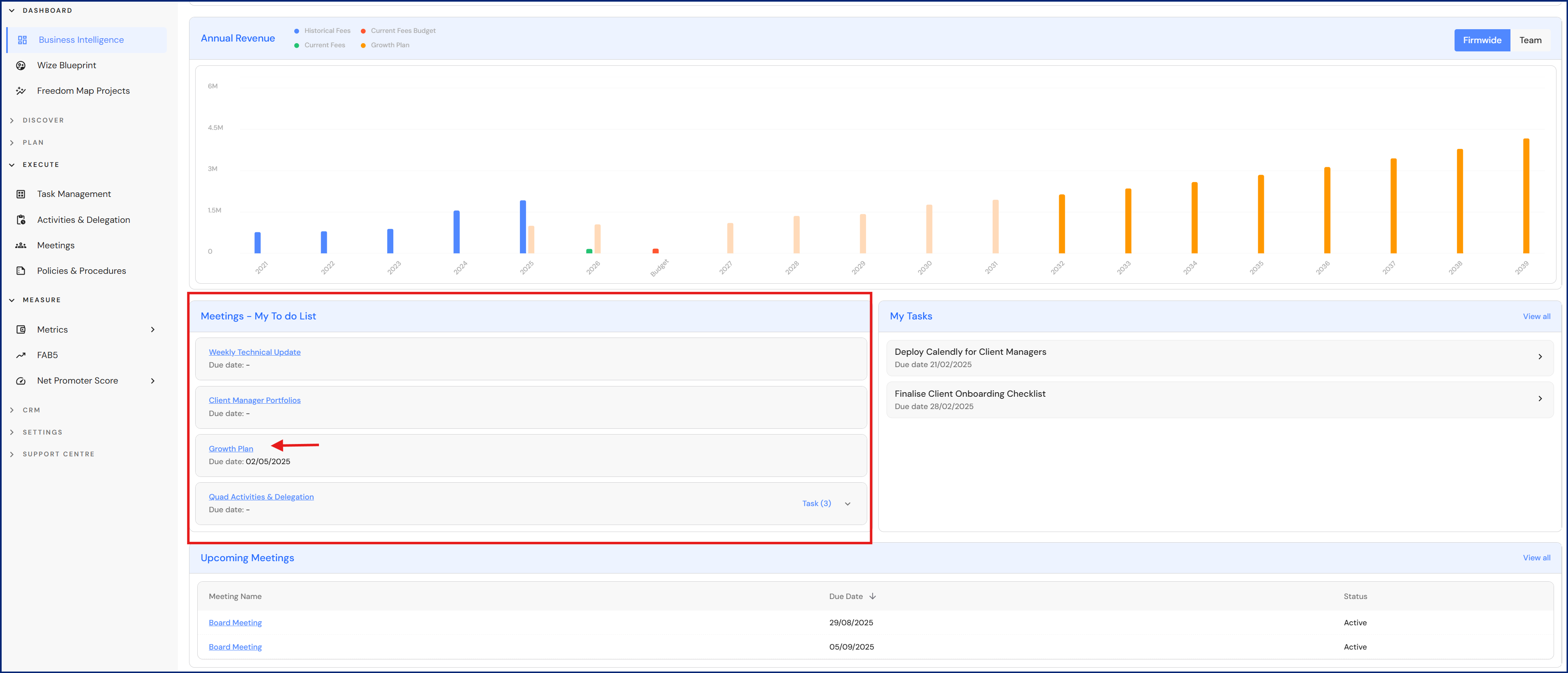Expand the Metrics submenu arrow
This screenshot has height=673, width=1568.
point(153,330)
